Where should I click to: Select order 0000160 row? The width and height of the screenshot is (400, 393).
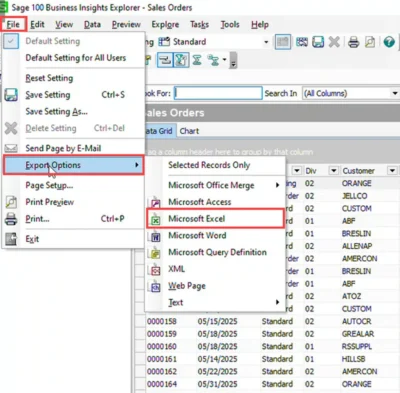(x=162, y=347)
